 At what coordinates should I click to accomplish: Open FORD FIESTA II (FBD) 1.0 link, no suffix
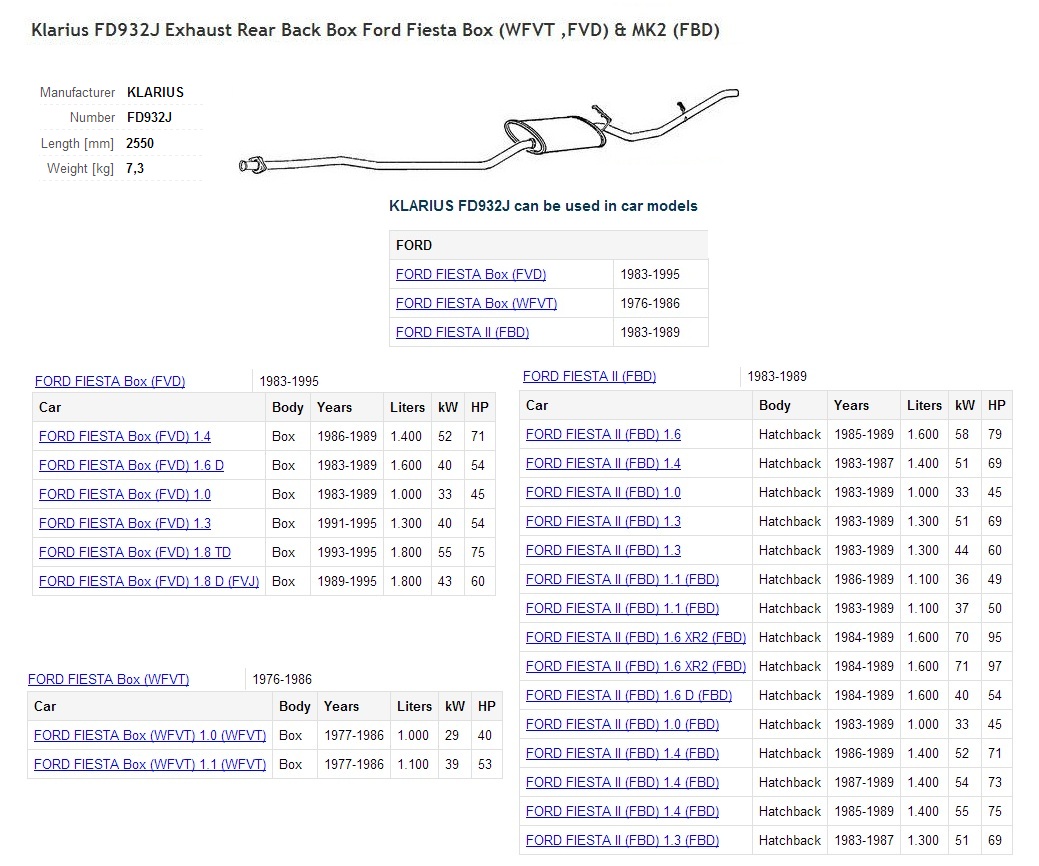tap(603, 493)
